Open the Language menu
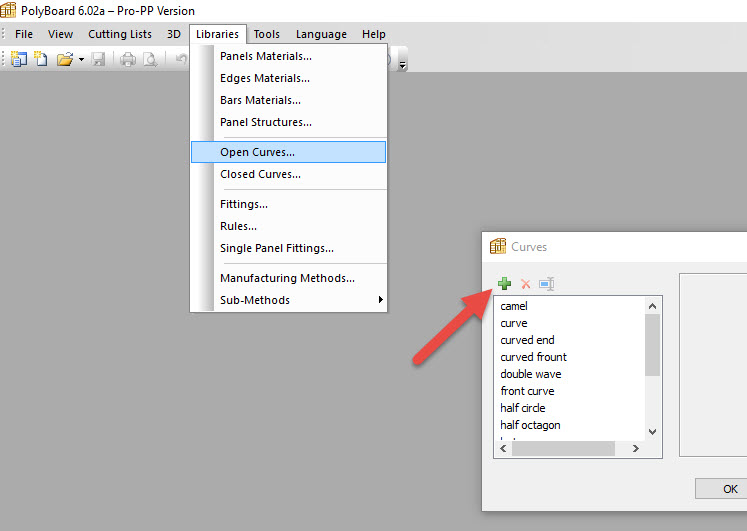This screenshot has width=747, height=531. 321,34
